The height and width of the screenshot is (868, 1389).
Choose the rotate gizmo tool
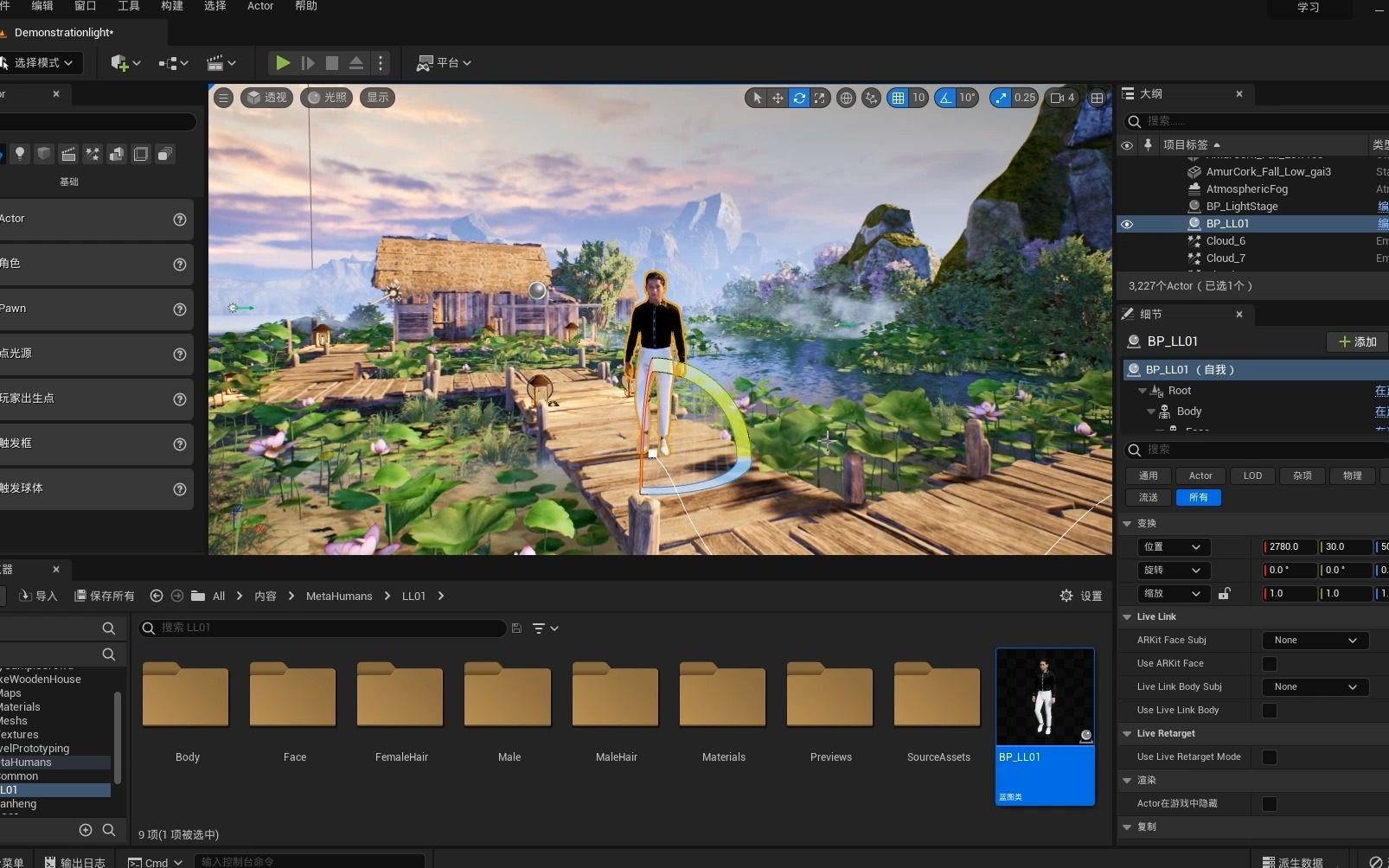(799, 98)
